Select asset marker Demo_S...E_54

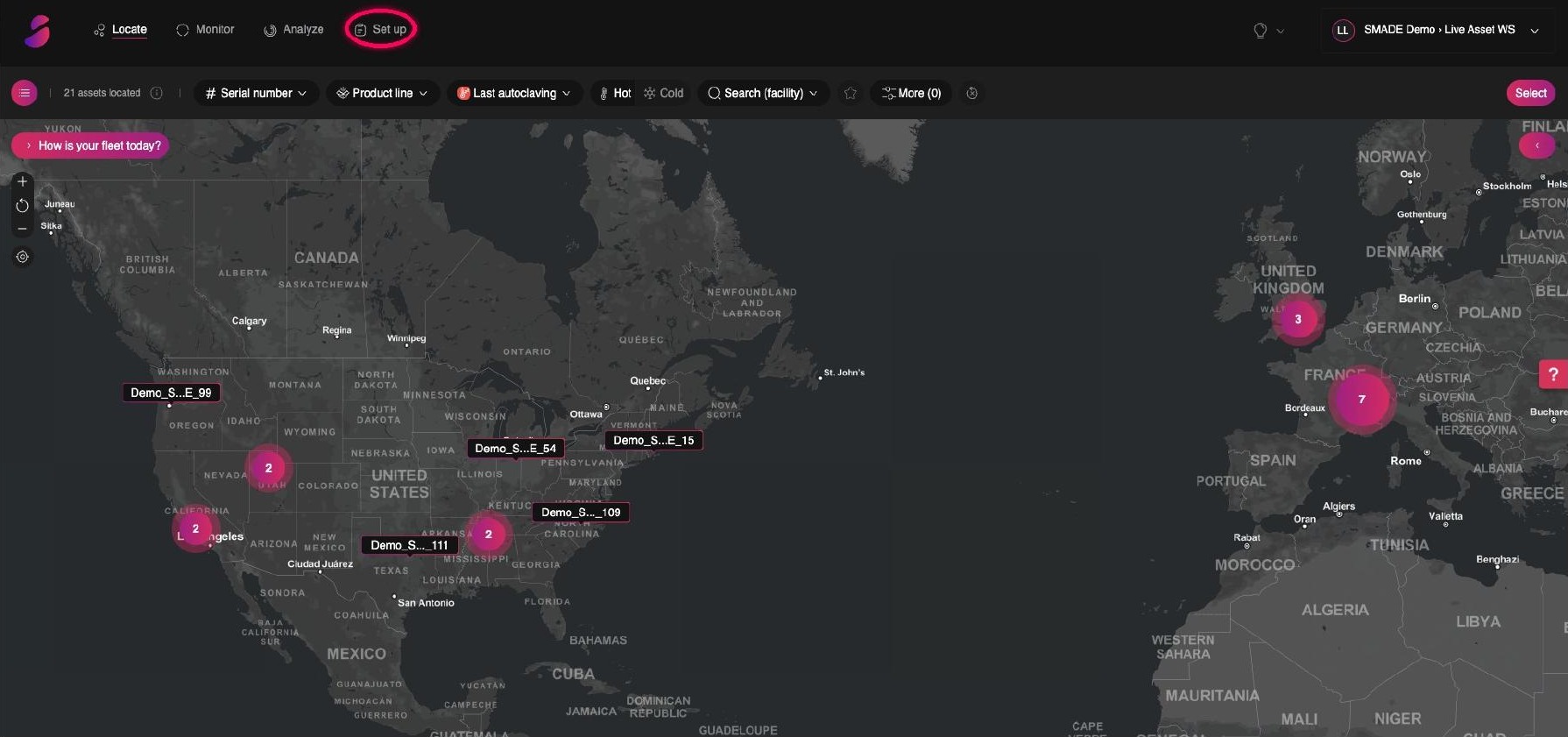coord(515,448)
